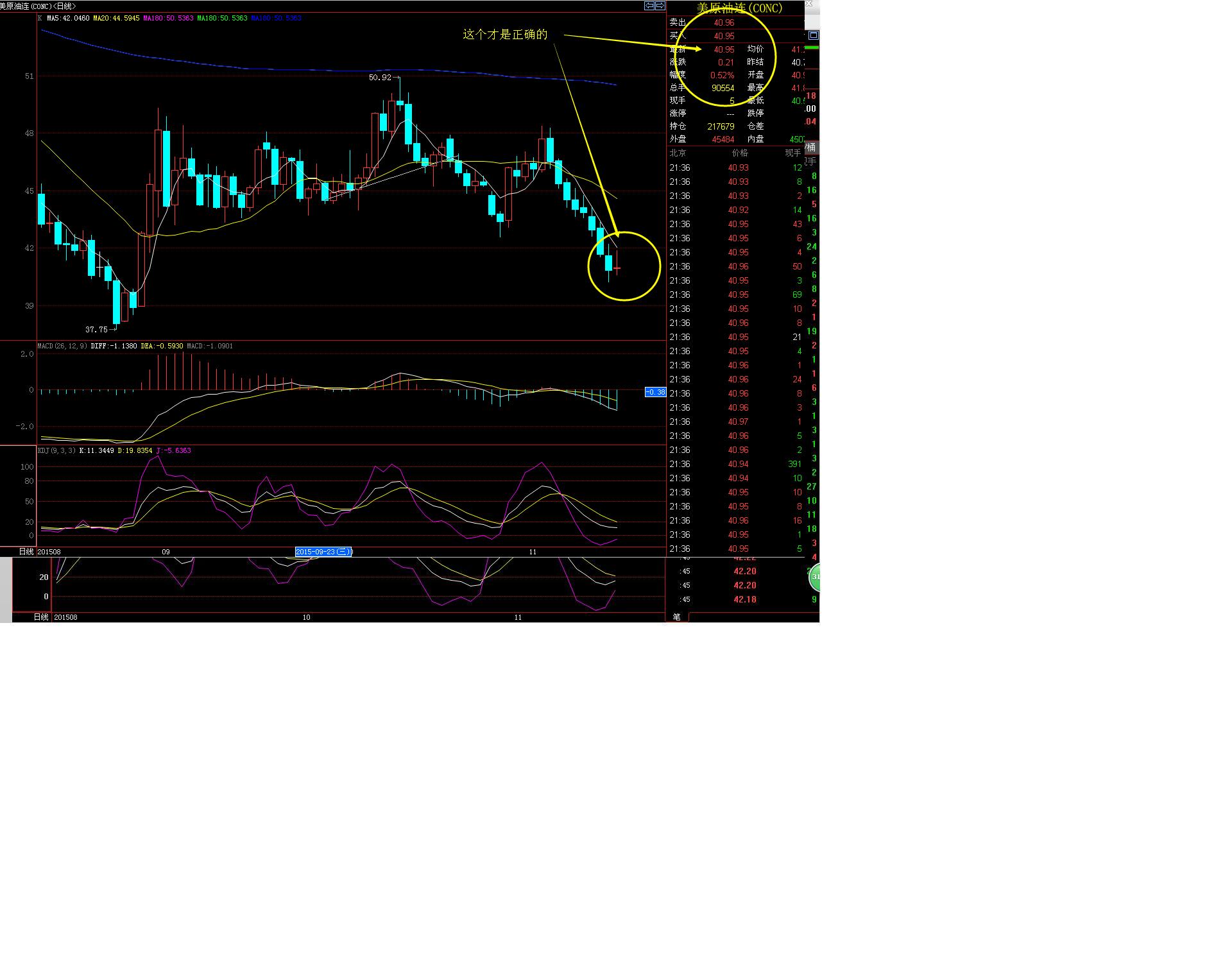1232x972 pixels.
Task: Click the lower 日线 label beside 201508
Action: [41, 617]
